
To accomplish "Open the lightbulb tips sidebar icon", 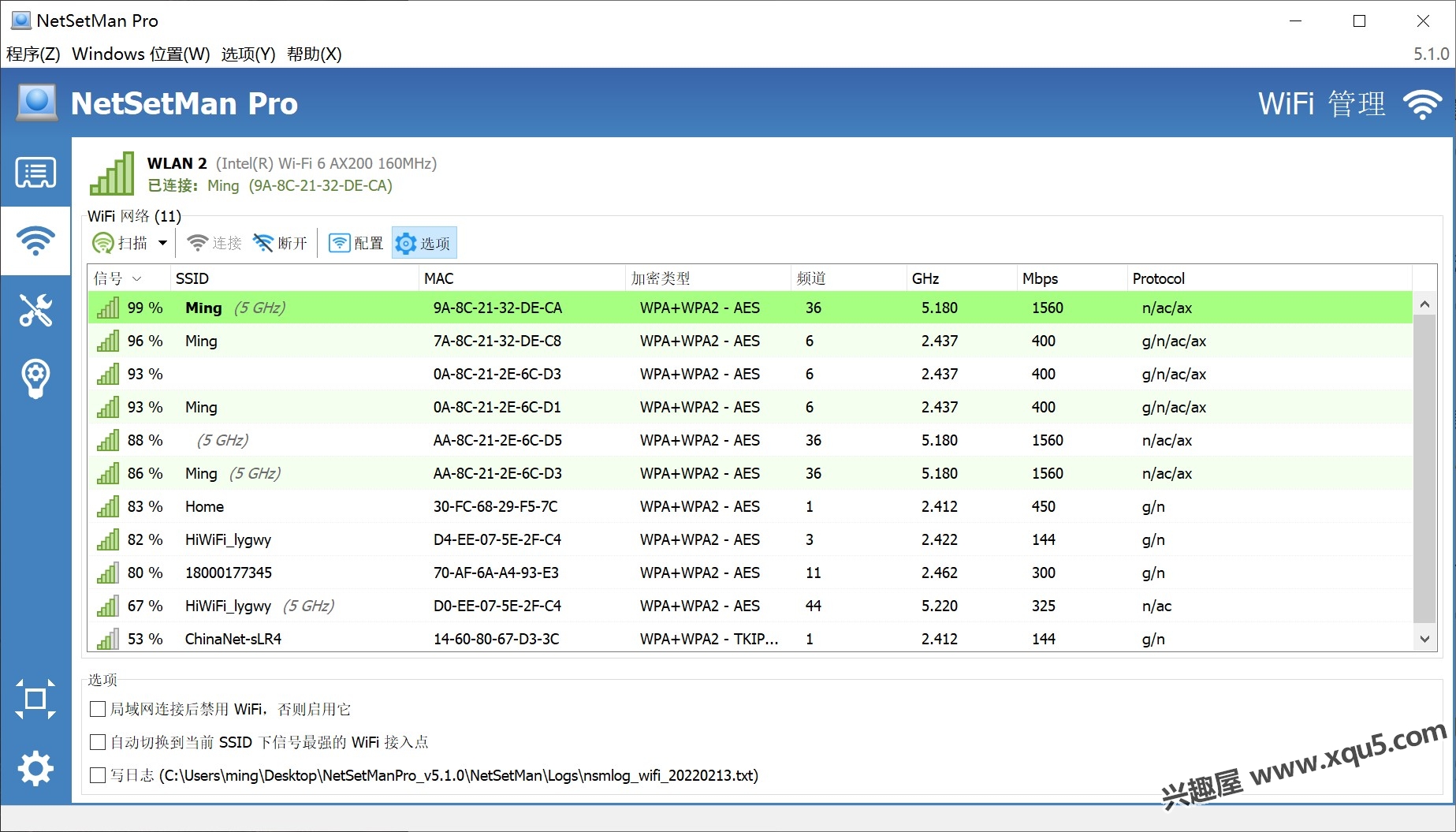I will (35, 379).
